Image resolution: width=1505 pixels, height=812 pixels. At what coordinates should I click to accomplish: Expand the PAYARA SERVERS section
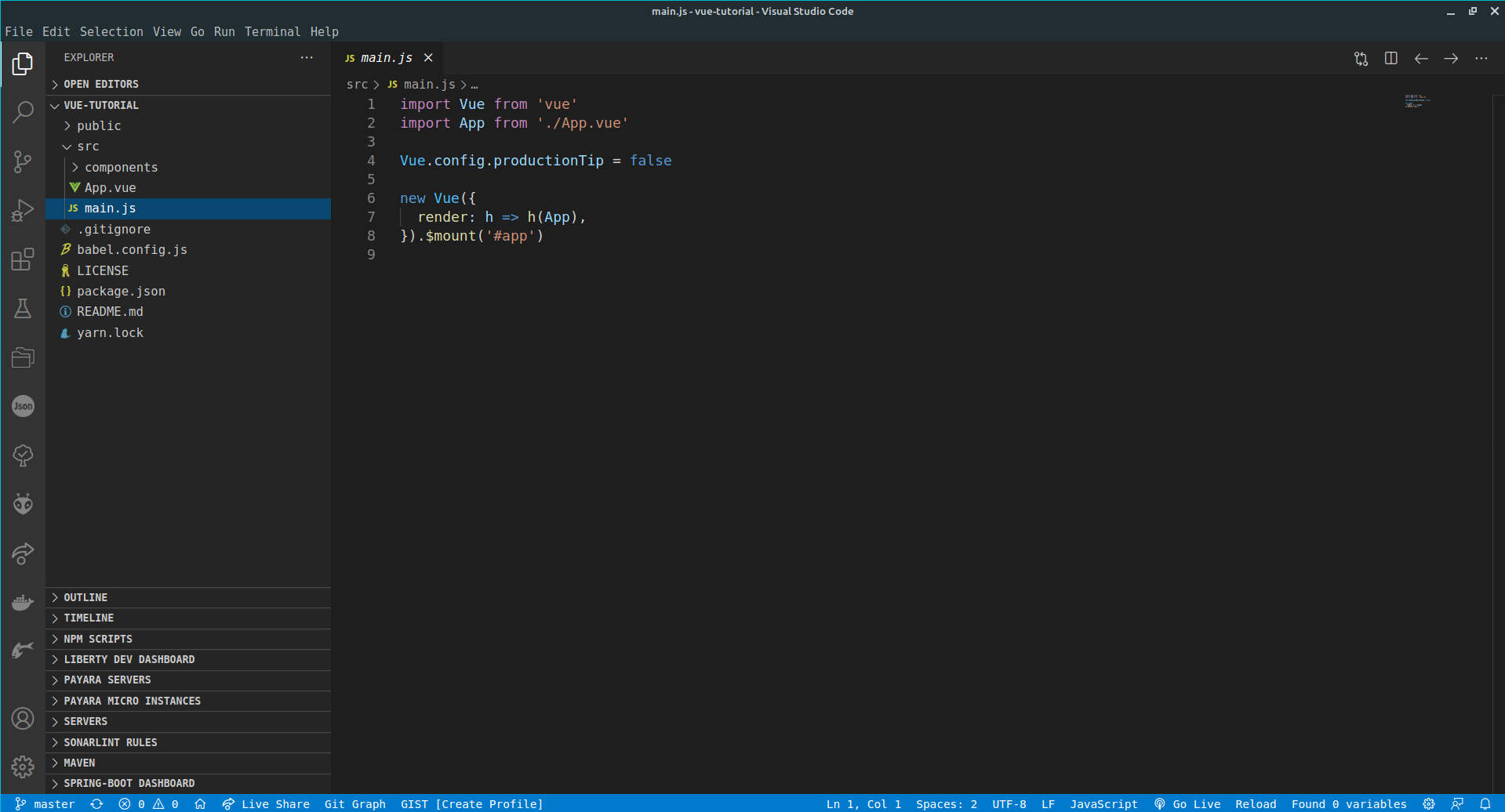coord(188,680)
